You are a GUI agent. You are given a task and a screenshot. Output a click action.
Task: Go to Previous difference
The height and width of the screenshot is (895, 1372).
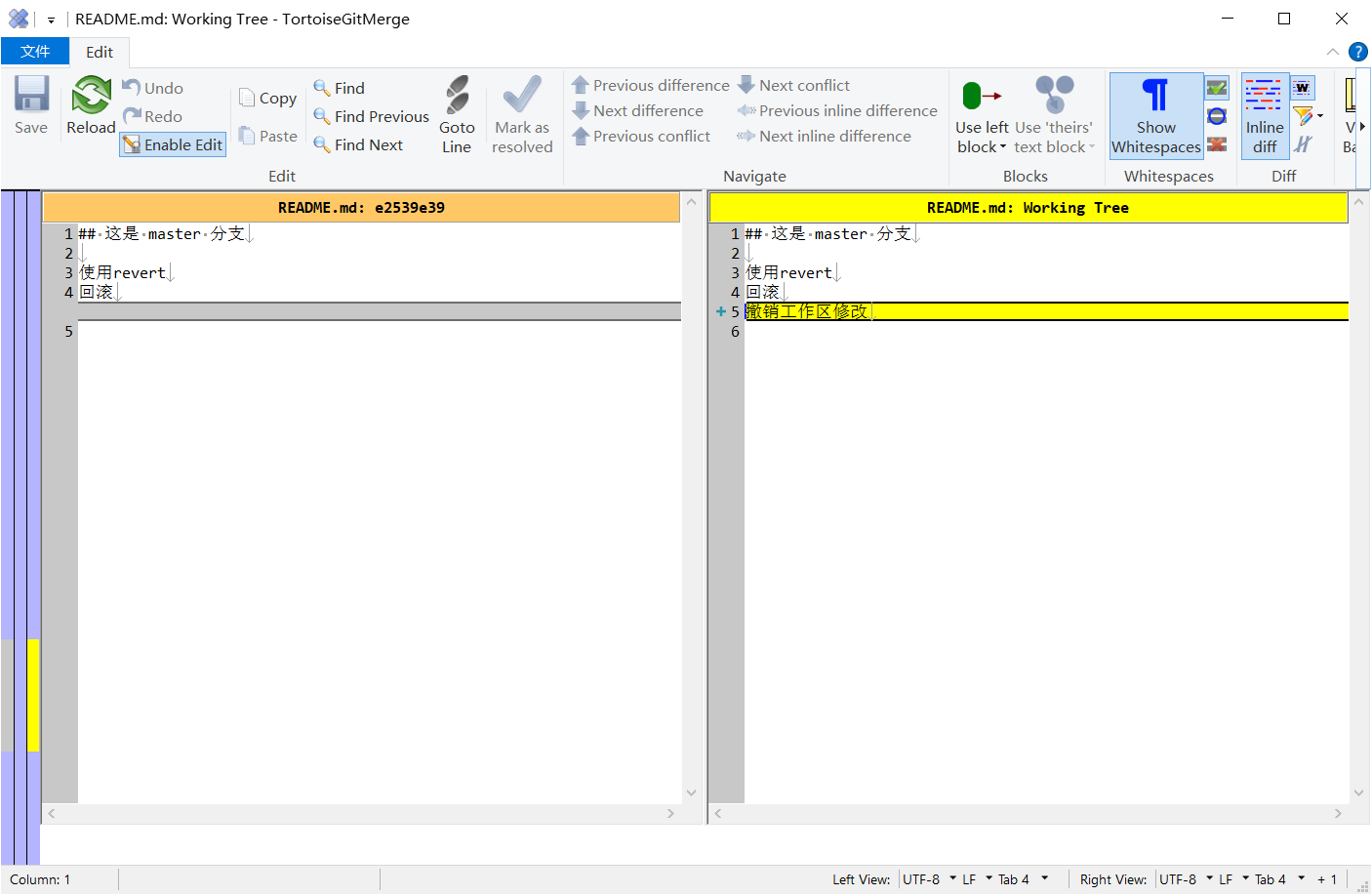651,86
